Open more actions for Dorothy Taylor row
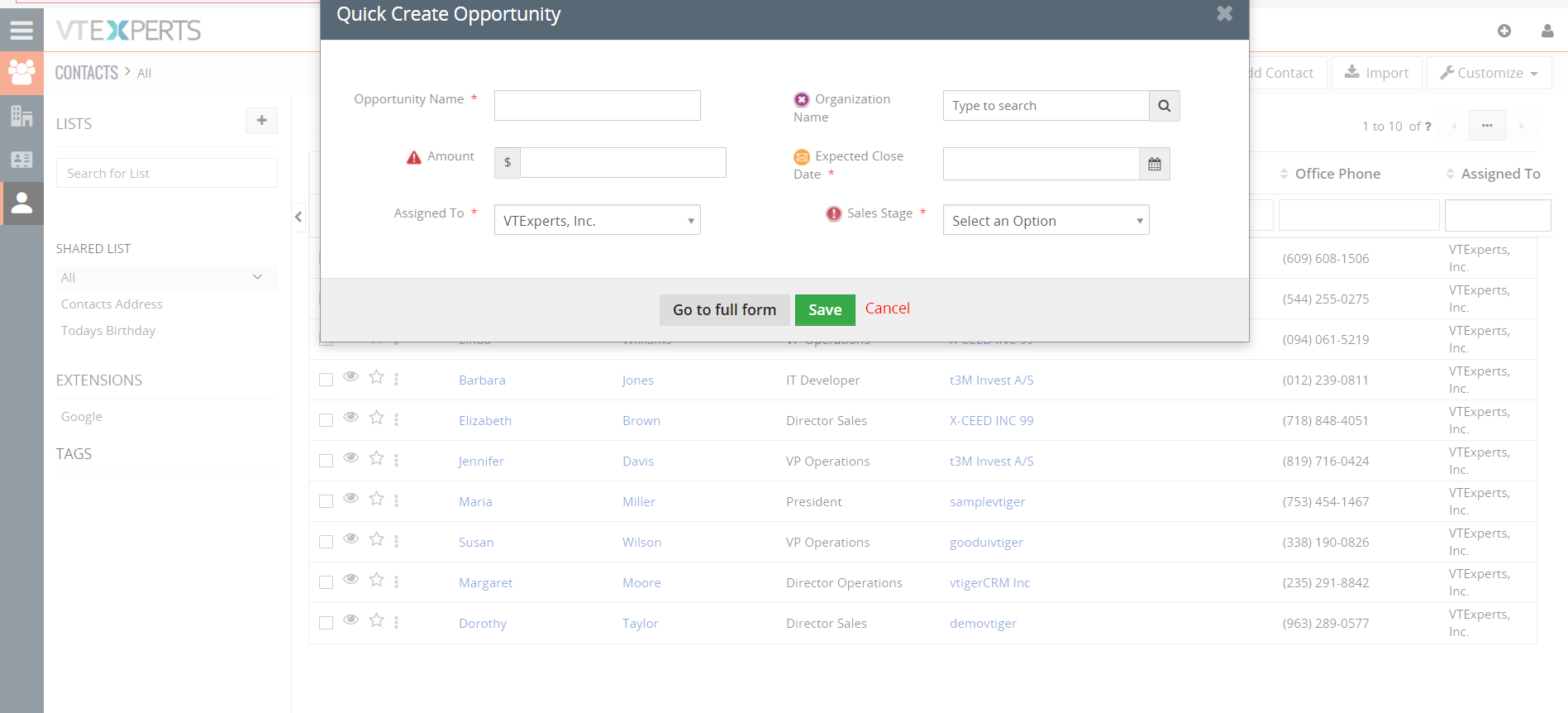The height and width of the screenshot is (713, 1568). (396, 622)
